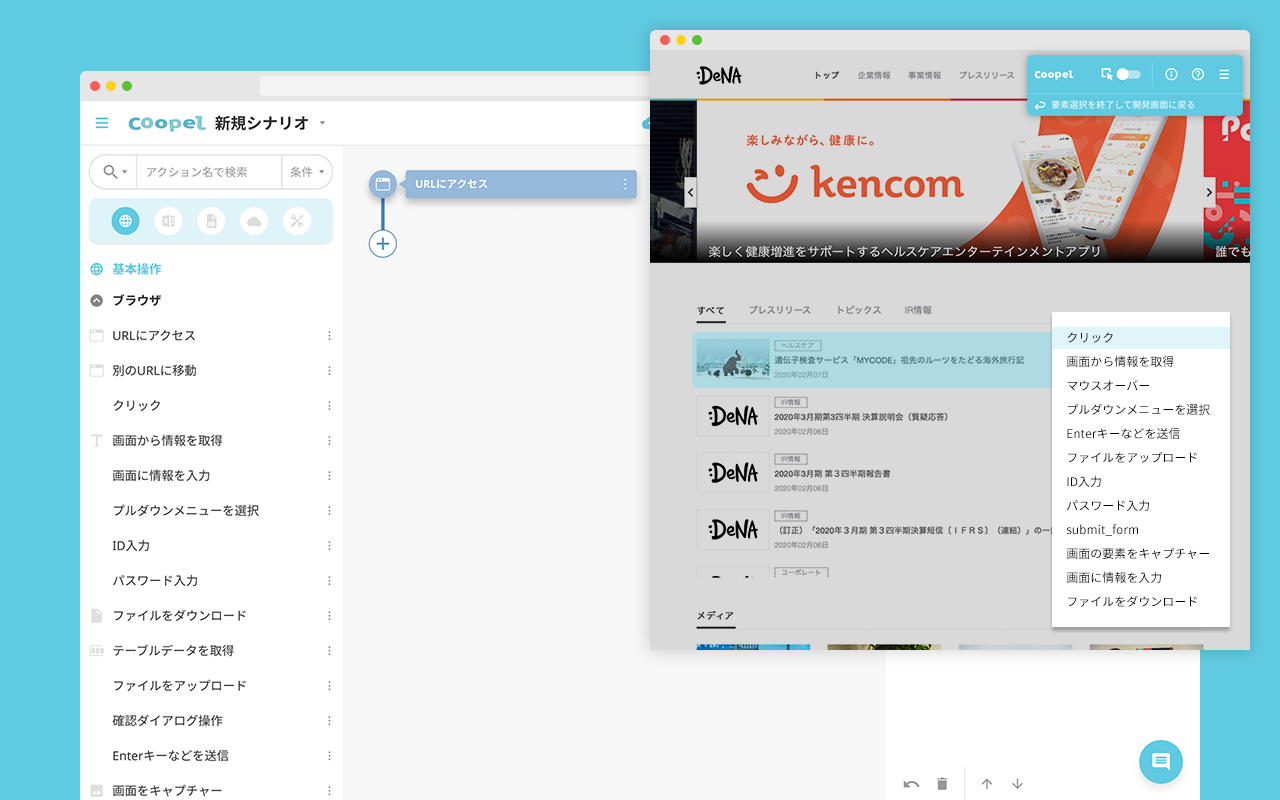The width and height of the screenshot is (1280, 800).
Task: Select ファイルをアップロード in the left action list
Action: 179,685
